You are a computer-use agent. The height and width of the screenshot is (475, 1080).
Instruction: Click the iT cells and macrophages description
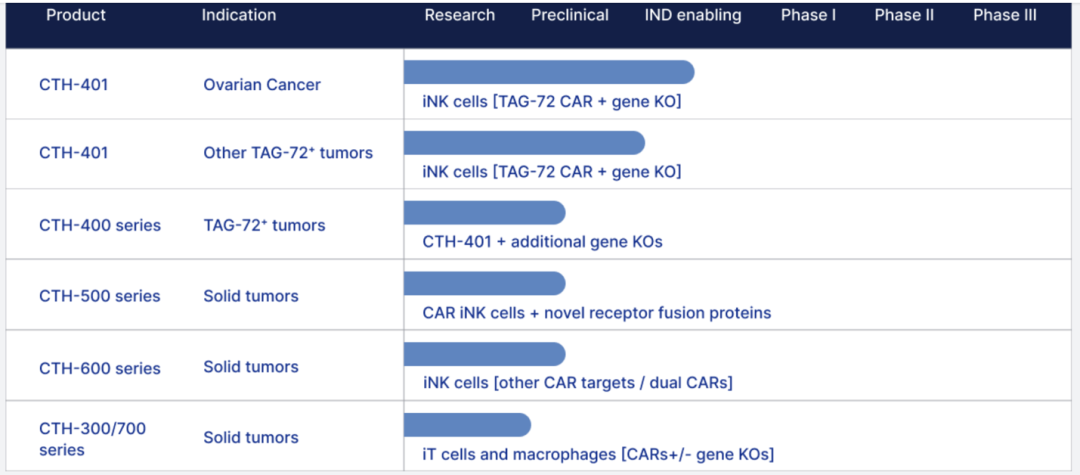point(598,455)
